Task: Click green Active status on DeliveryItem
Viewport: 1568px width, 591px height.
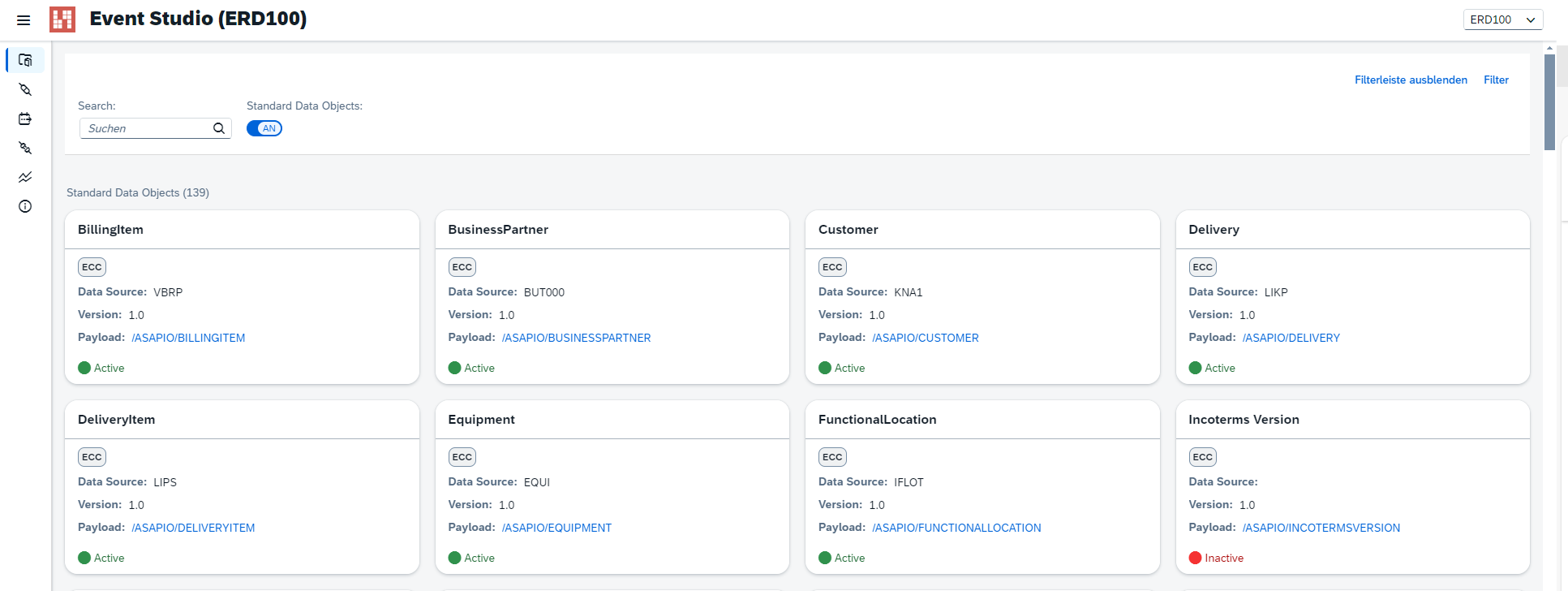Action: pos(101,558)
